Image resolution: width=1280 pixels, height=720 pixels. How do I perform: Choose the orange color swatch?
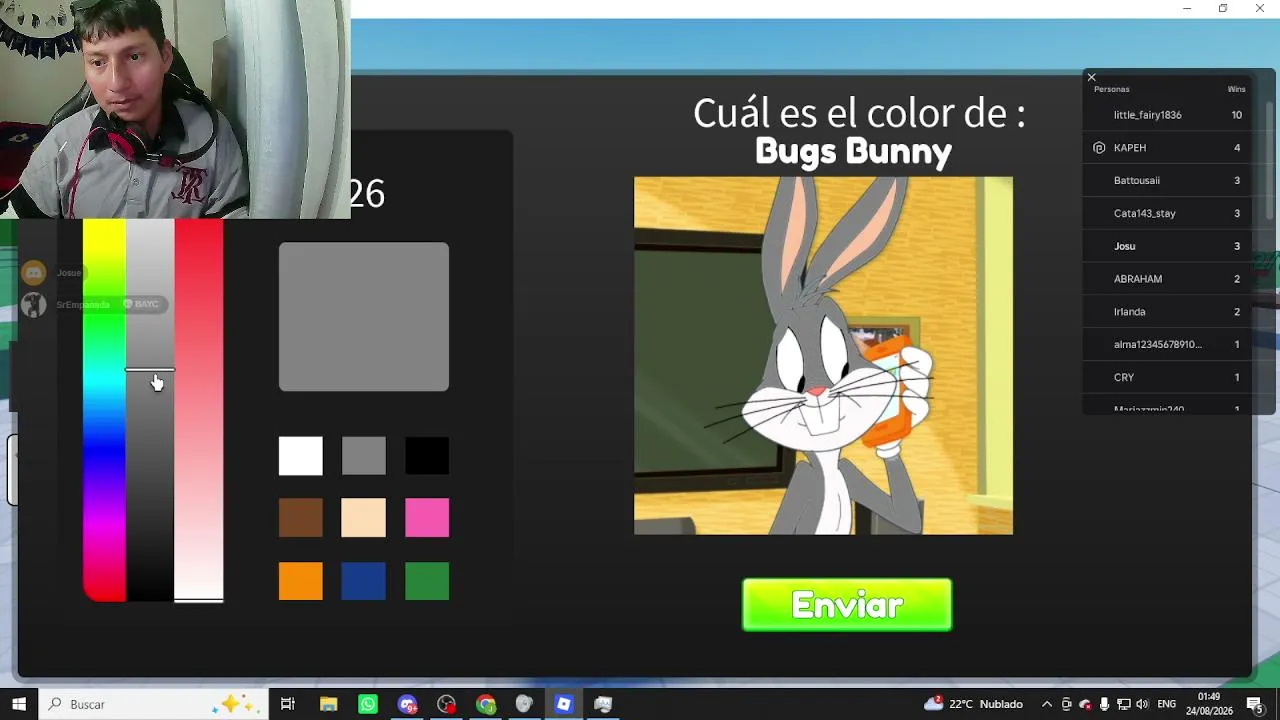click(301, 581)
